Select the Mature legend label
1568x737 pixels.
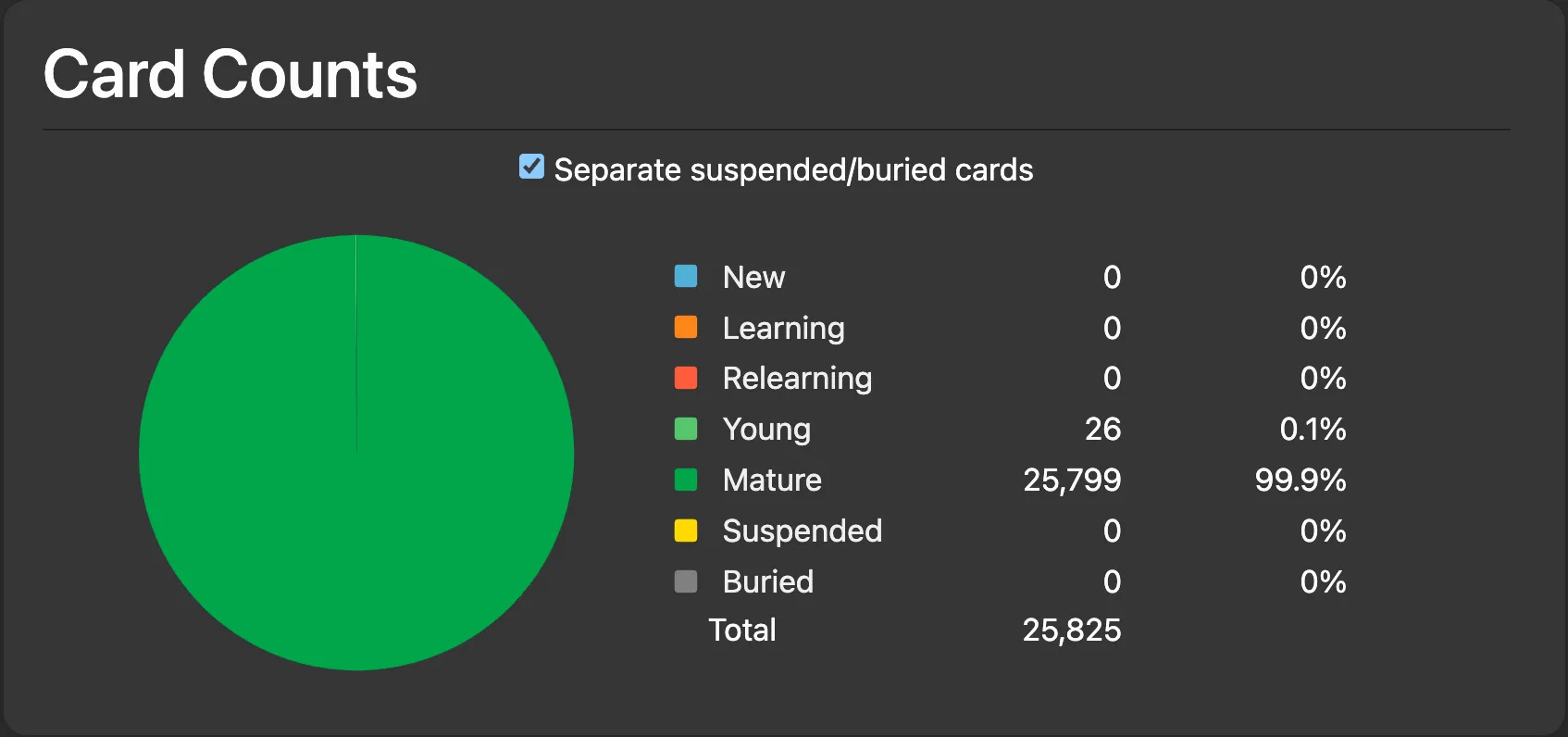[772, 480]
